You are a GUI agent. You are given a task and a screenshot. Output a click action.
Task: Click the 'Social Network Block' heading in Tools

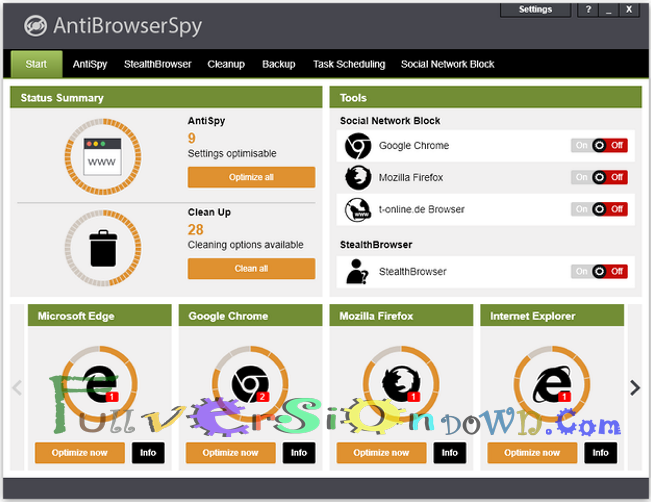coord(390,121)
